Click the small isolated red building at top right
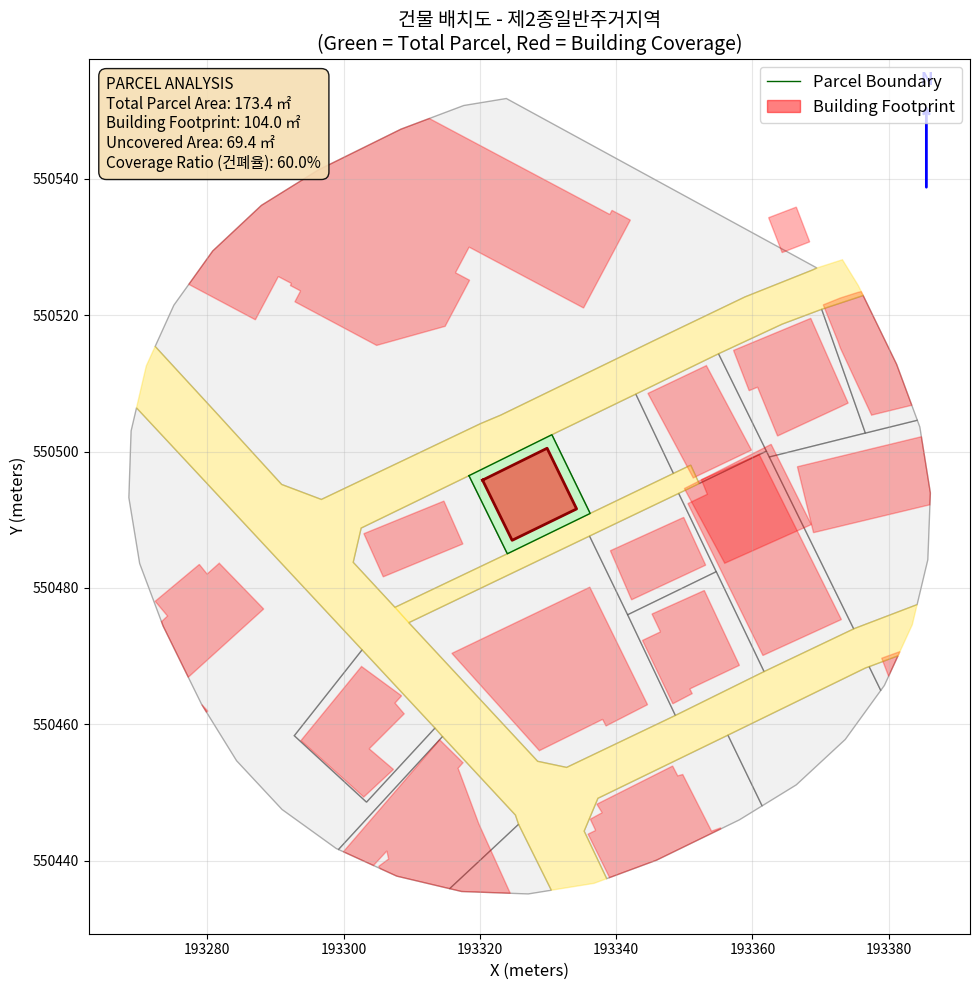 pos(789,230)
